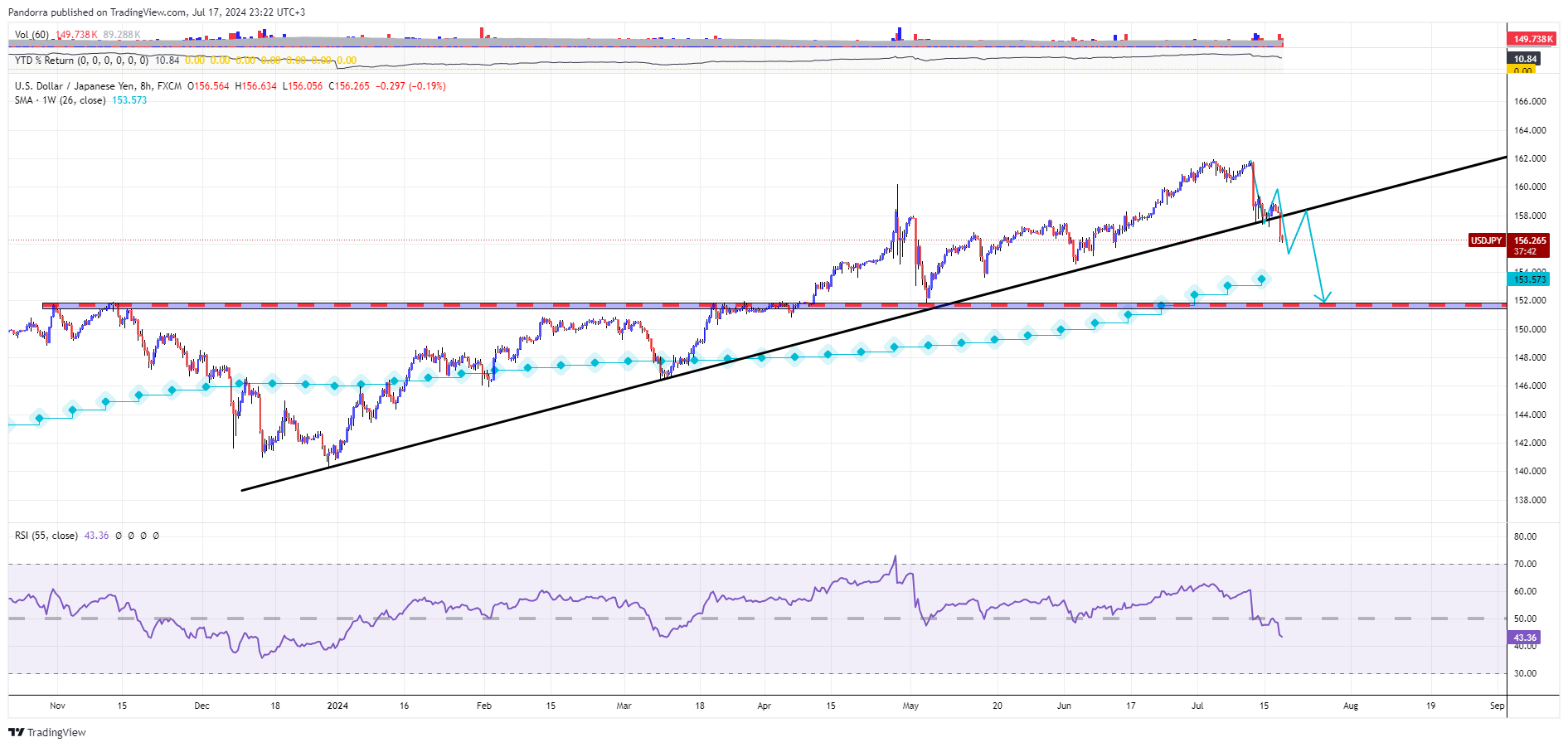Click the Jul label on the time axis
Image resolution: width=1568 pixels, height=747 pixels.
1197,706
